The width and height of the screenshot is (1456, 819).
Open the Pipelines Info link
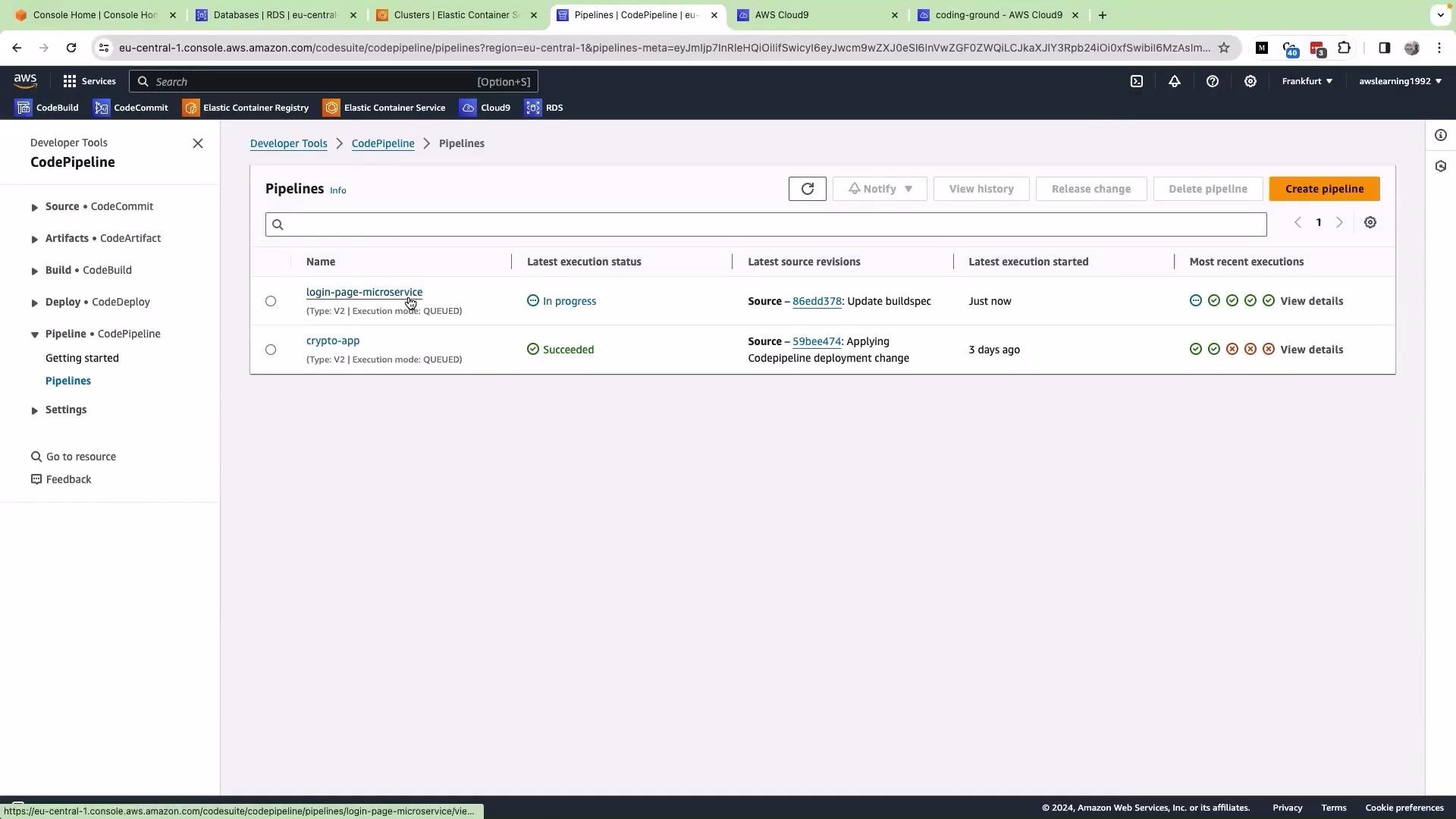click(338, 191)
